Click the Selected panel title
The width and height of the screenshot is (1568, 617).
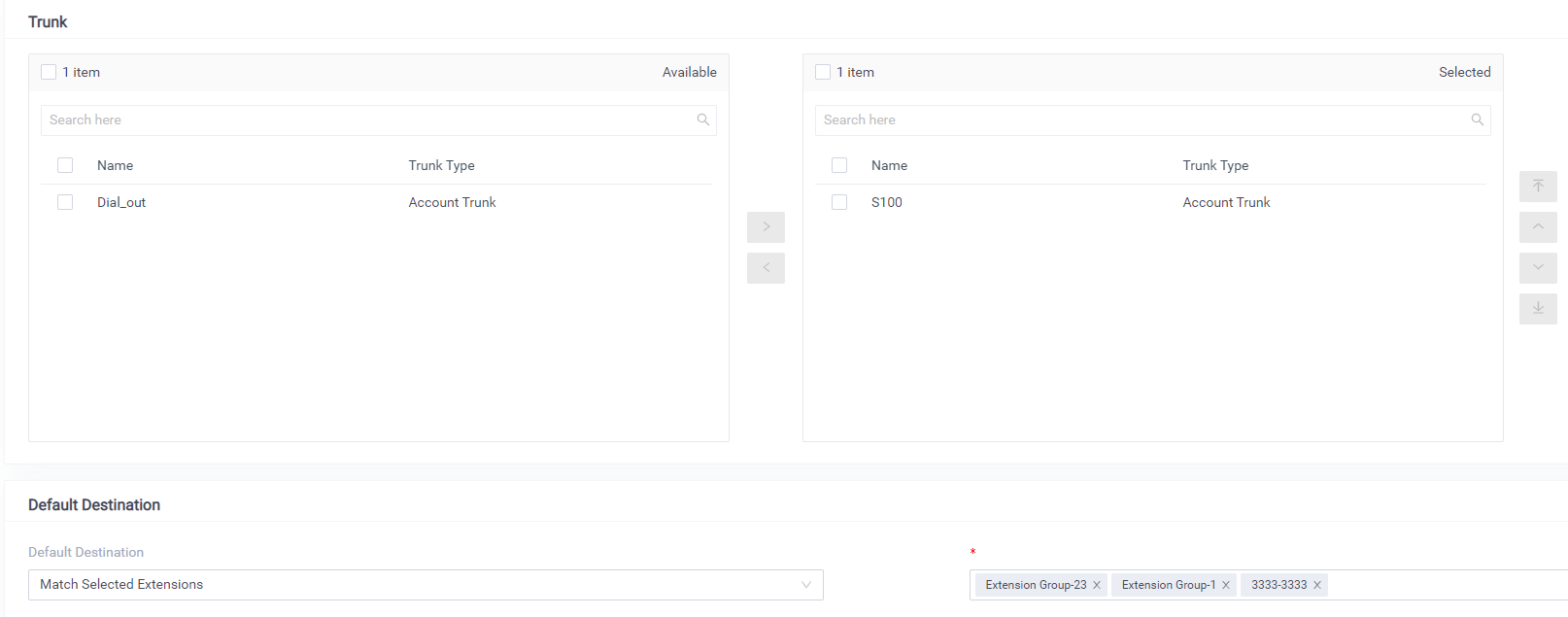[x=1464, y=72]
